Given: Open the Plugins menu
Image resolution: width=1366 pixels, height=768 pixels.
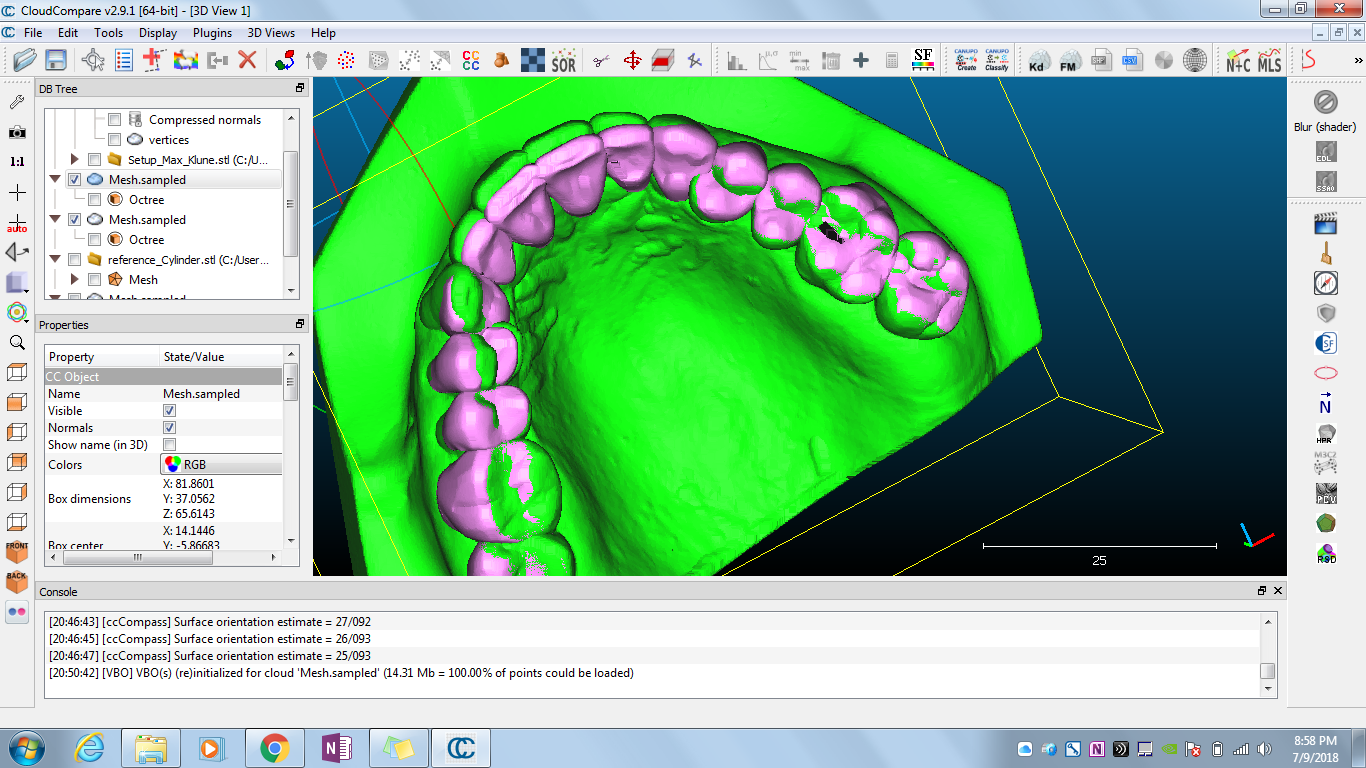Looking at the screenshot, I should click(x=212, y=33).
